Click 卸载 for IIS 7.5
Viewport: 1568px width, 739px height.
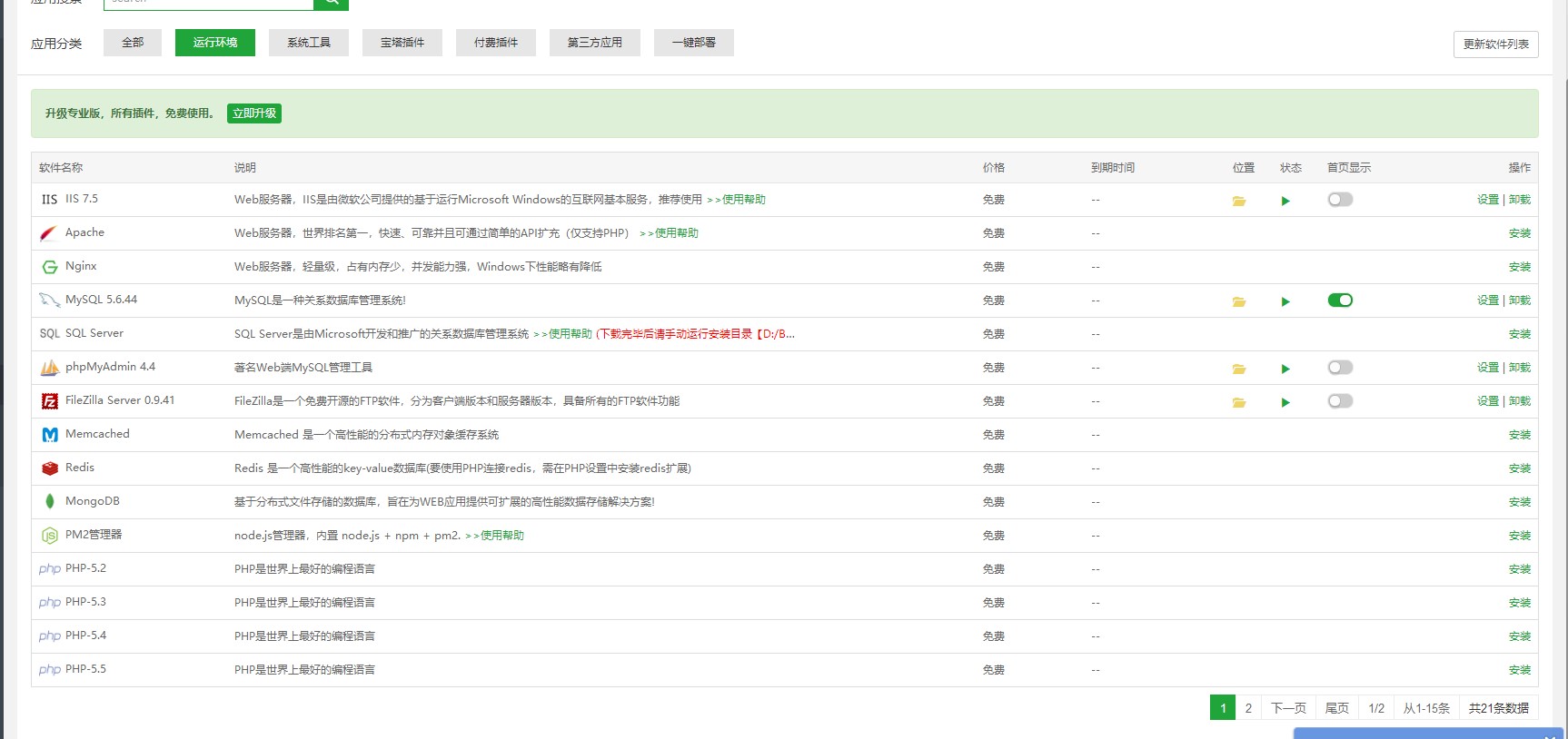click(1520, 200)
